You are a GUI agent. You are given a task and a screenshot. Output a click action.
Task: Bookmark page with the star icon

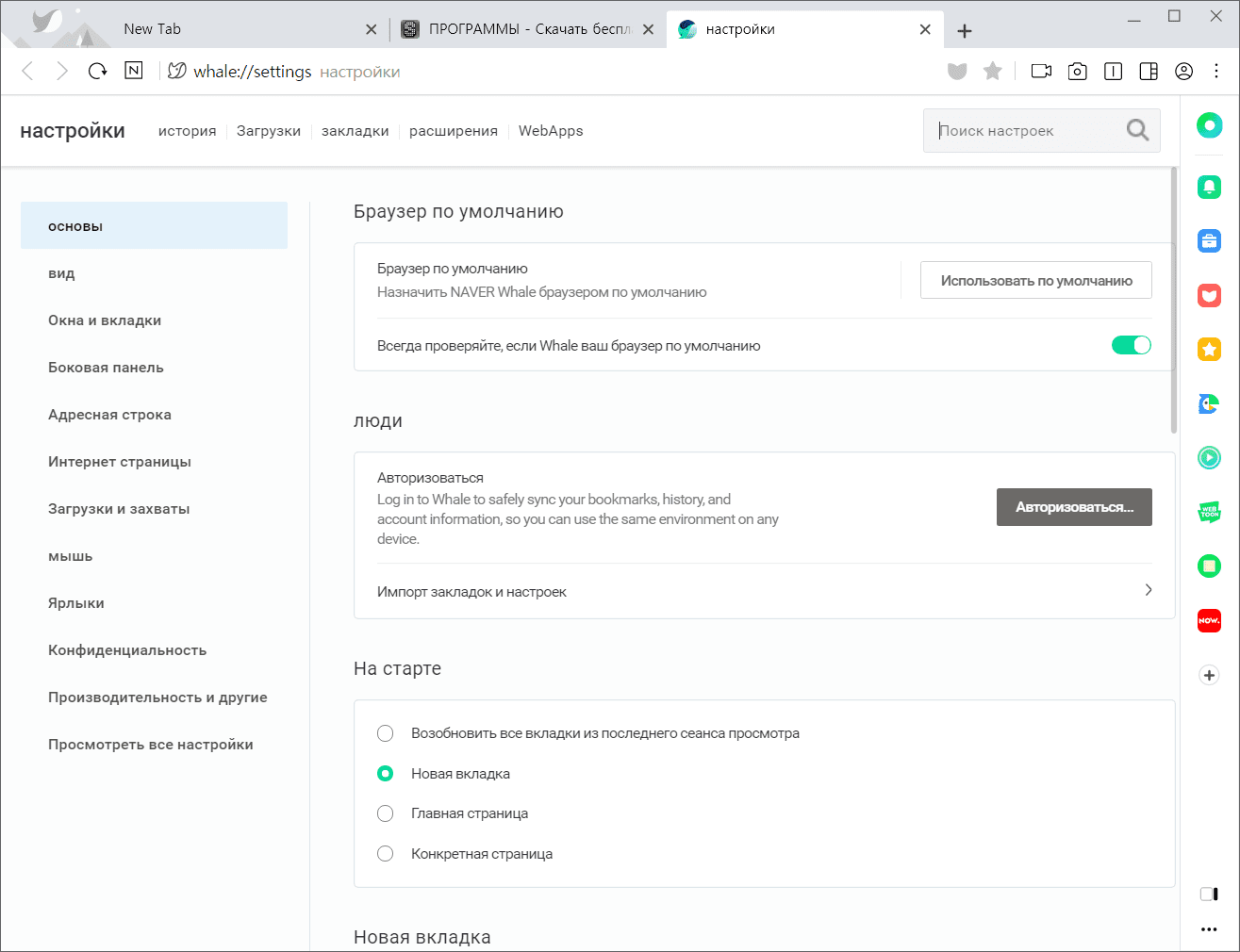pyautogui.click(x=992, y=71)
